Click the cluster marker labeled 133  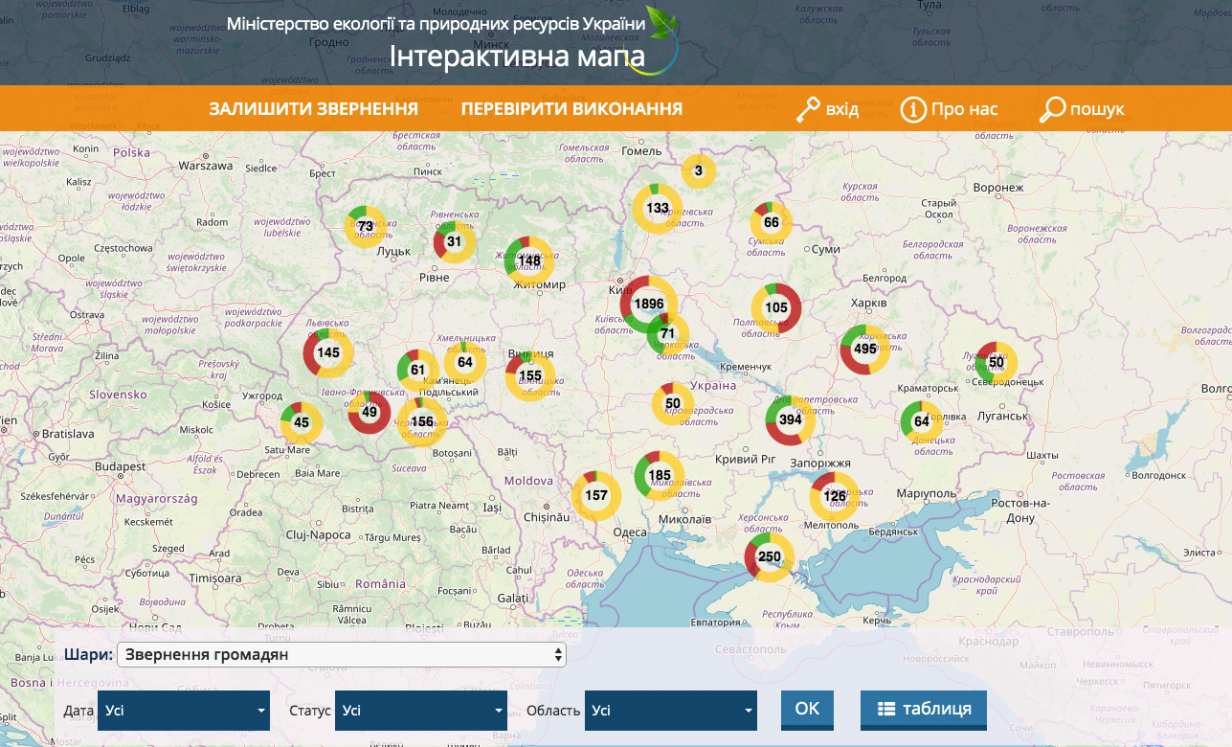[x=657, y=209]
